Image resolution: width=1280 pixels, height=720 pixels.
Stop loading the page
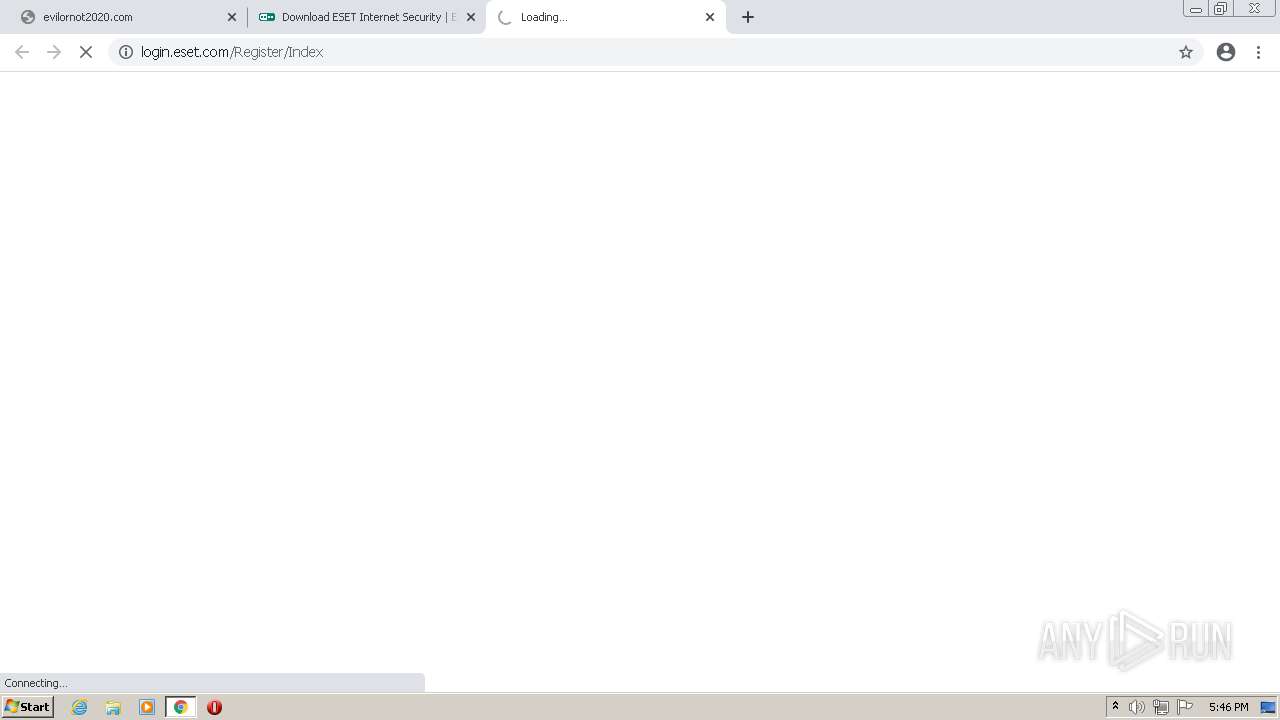[86, 52]
